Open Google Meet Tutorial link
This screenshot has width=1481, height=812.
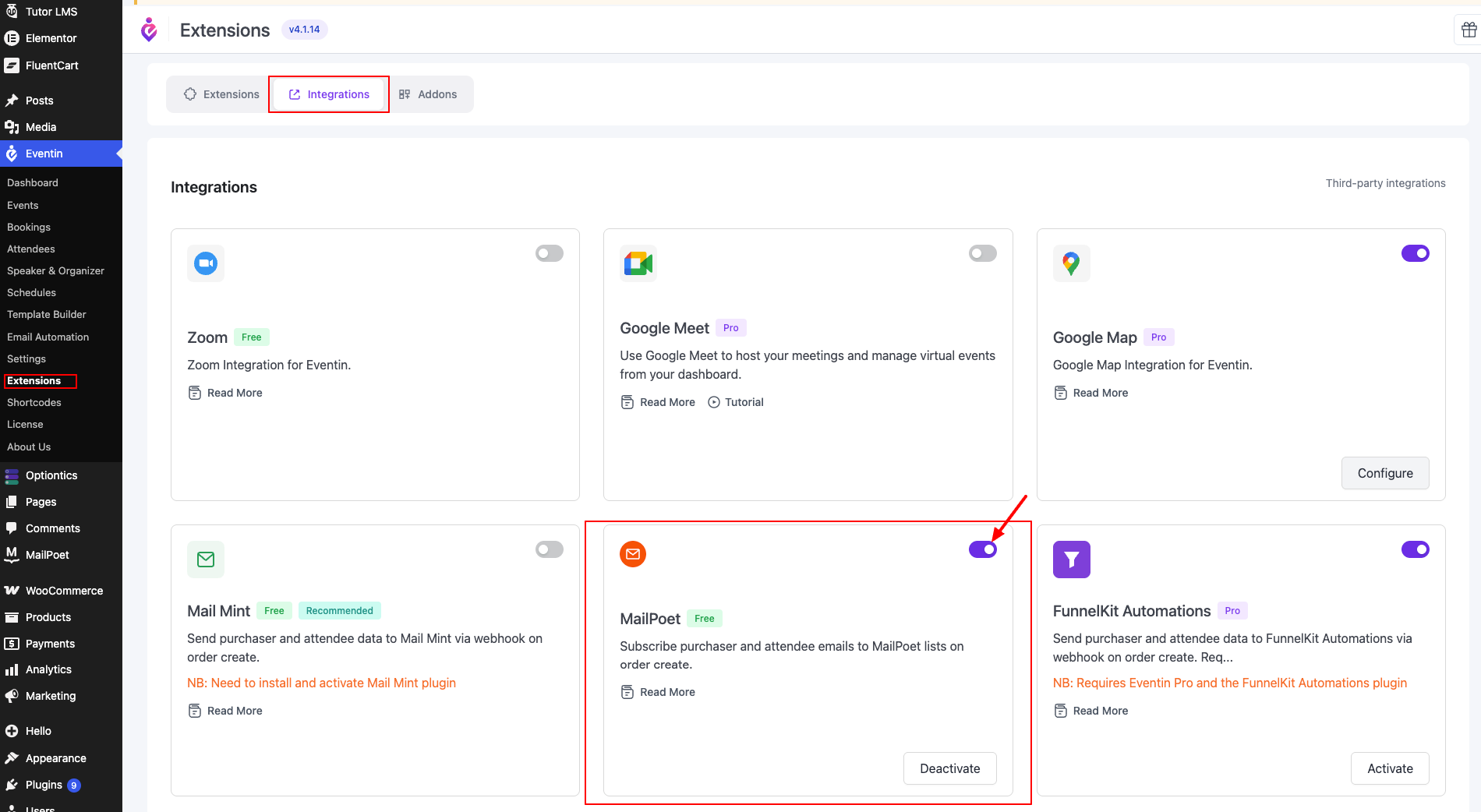click(x=736, y=402)
